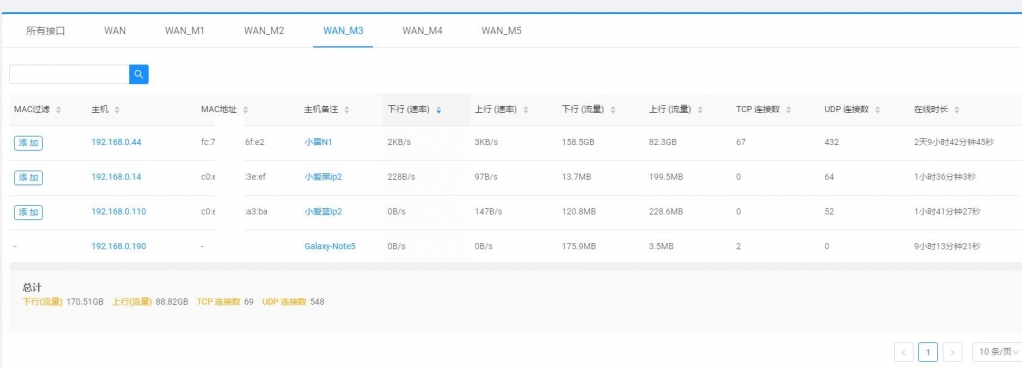Click 添加 button for 192.168.0.44
The width and height of the screenshot is (1022, 368).
28,143
